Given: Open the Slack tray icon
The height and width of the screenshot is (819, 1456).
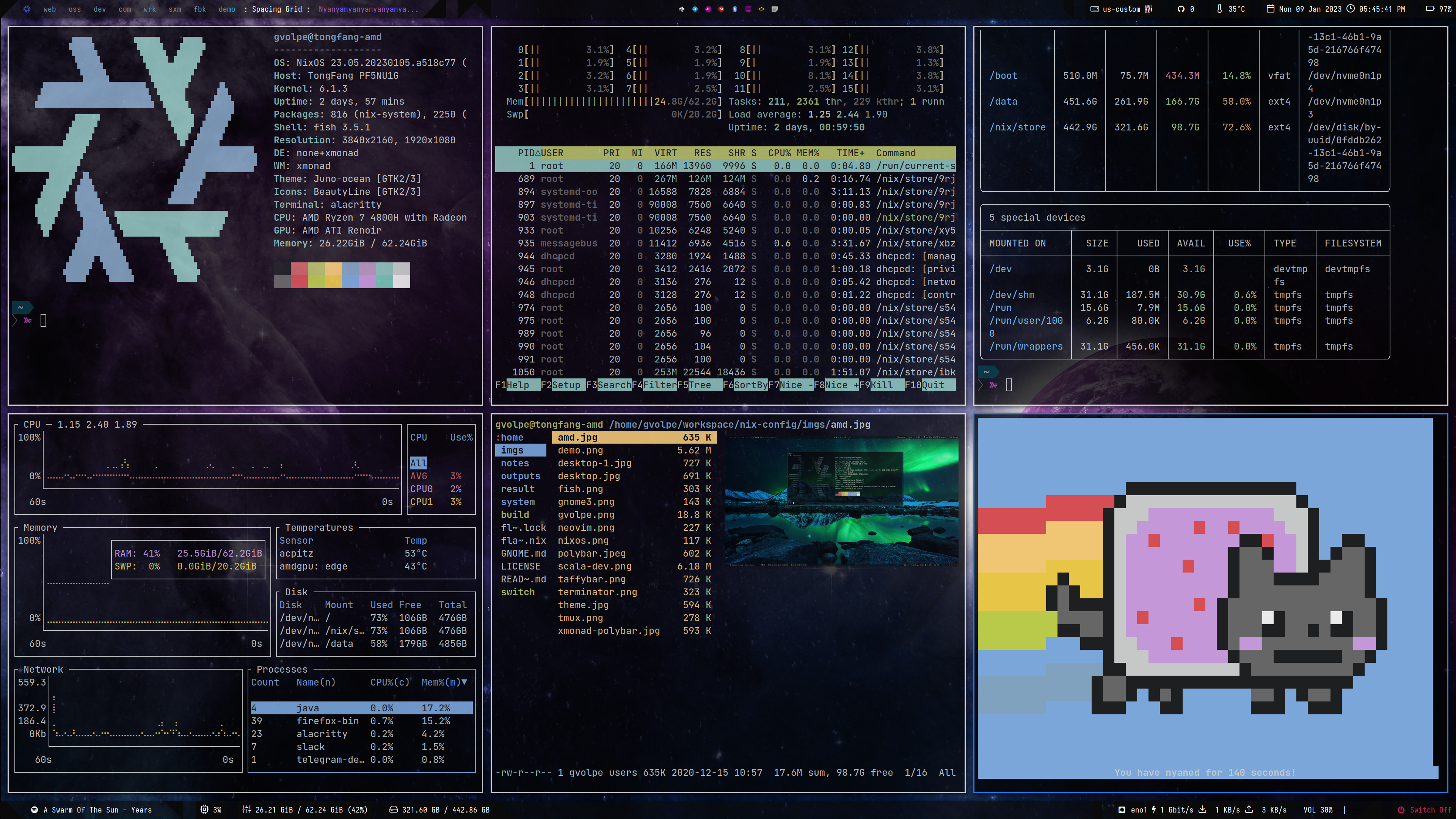Looking at the screenshot, I should click(x=682, y=9).
